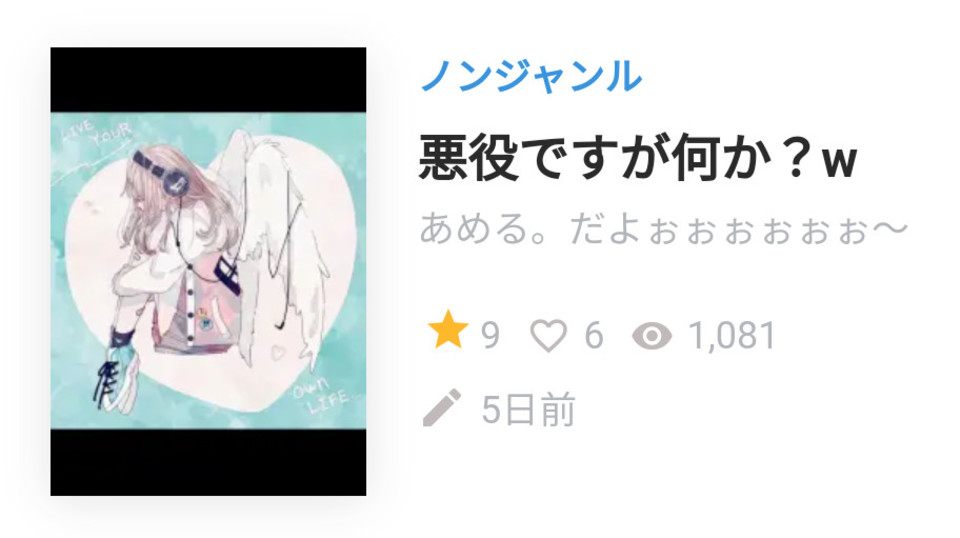Click the top black bar of cover
Viewport: 960px width, 538px height.
(208, 80)
